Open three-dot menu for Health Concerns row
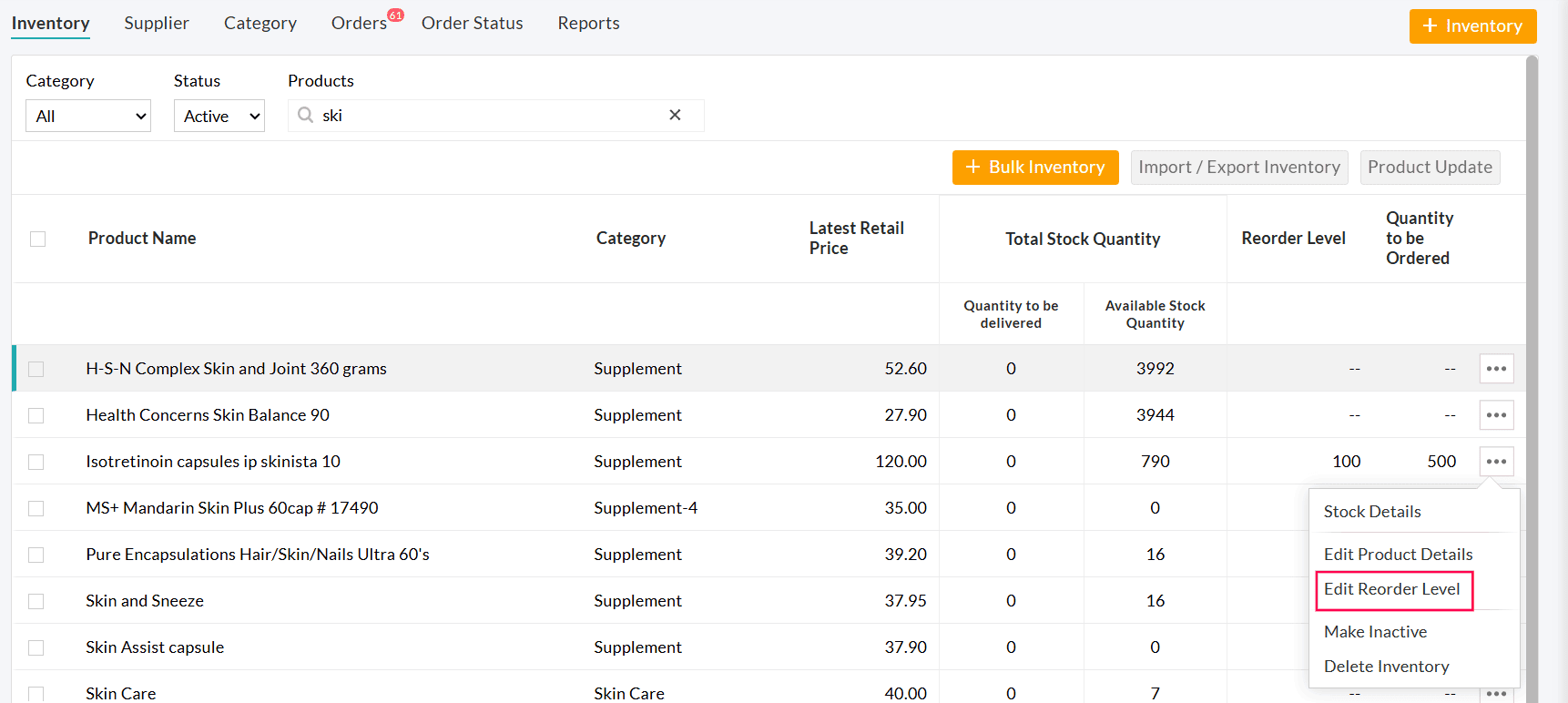Screen dimensions: 1568x703 pos(1496,415)
